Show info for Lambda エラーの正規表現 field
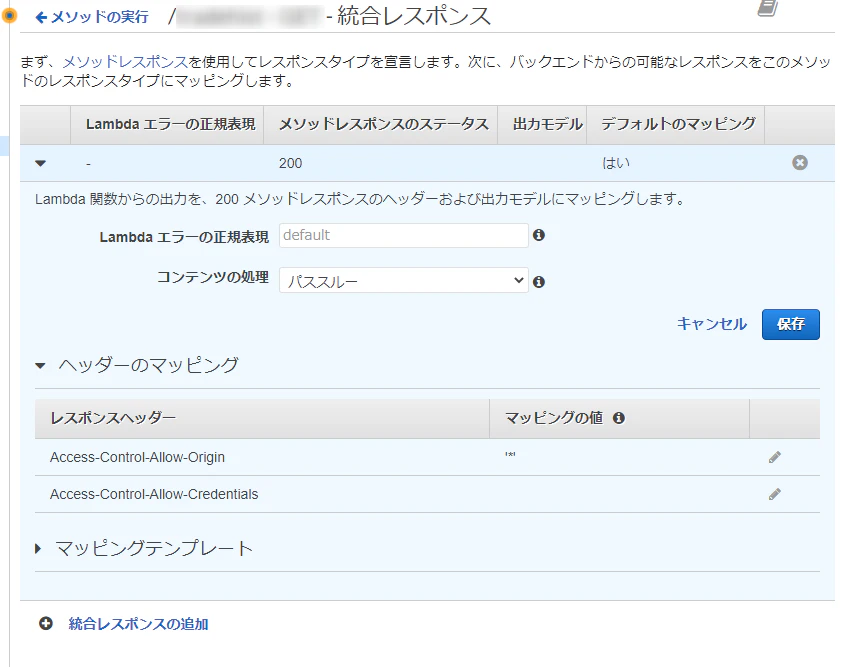Viewport: 841px width, 667px height. (539, 235)
